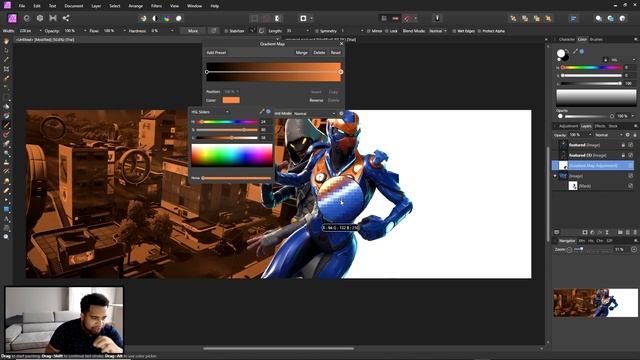
Task: Apply Auto Levels from toolbar
Action: click(x=143, y=18)
